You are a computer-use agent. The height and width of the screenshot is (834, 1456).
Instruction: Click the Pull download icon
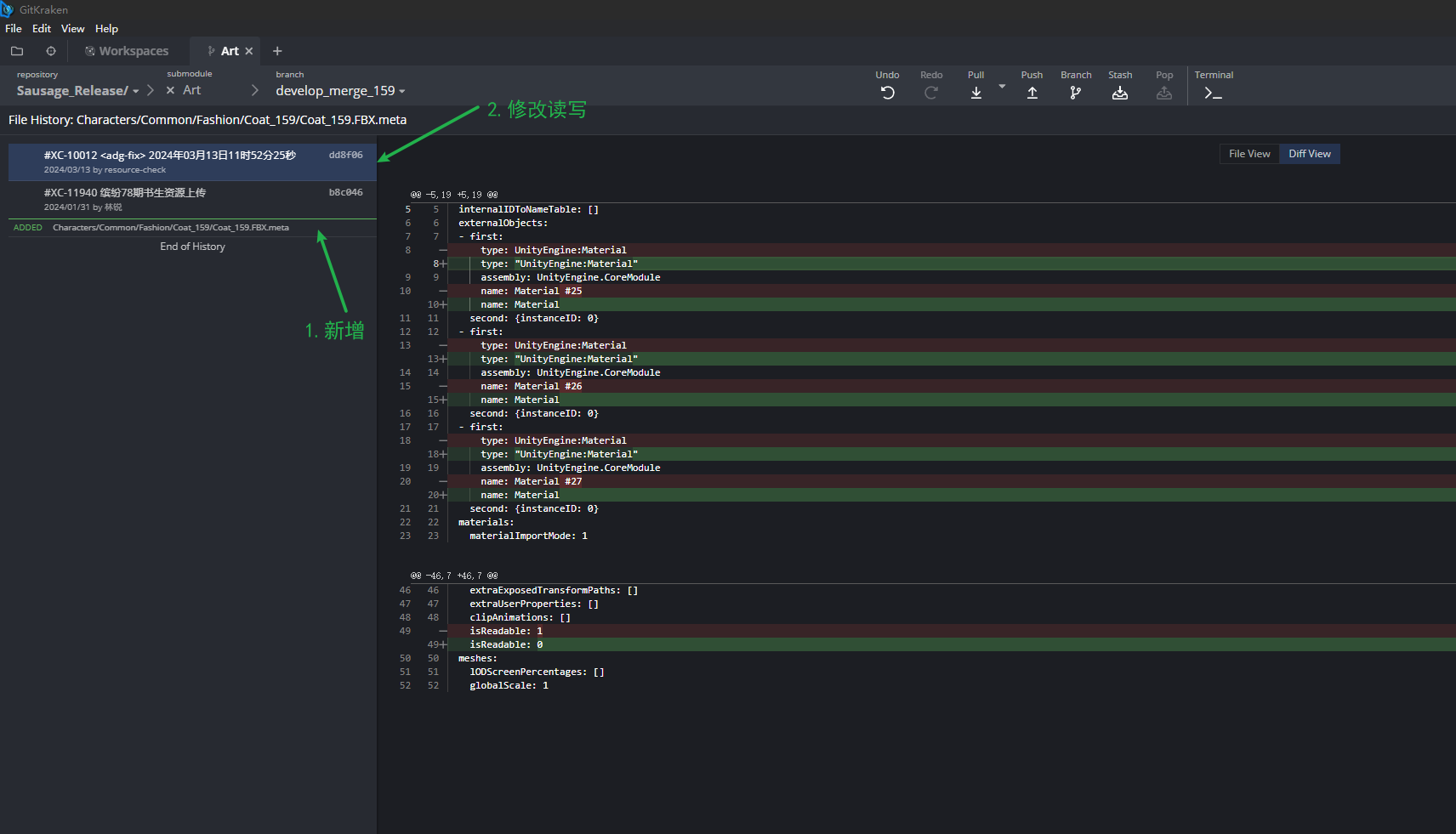point(975,92)
